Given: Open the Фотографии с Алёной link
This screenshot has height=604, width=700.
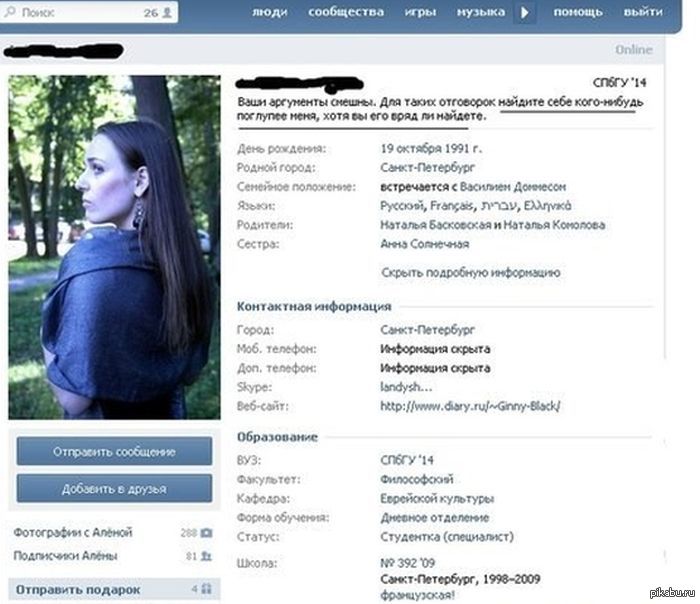Looking at the screenshot, I should point(73,533).
